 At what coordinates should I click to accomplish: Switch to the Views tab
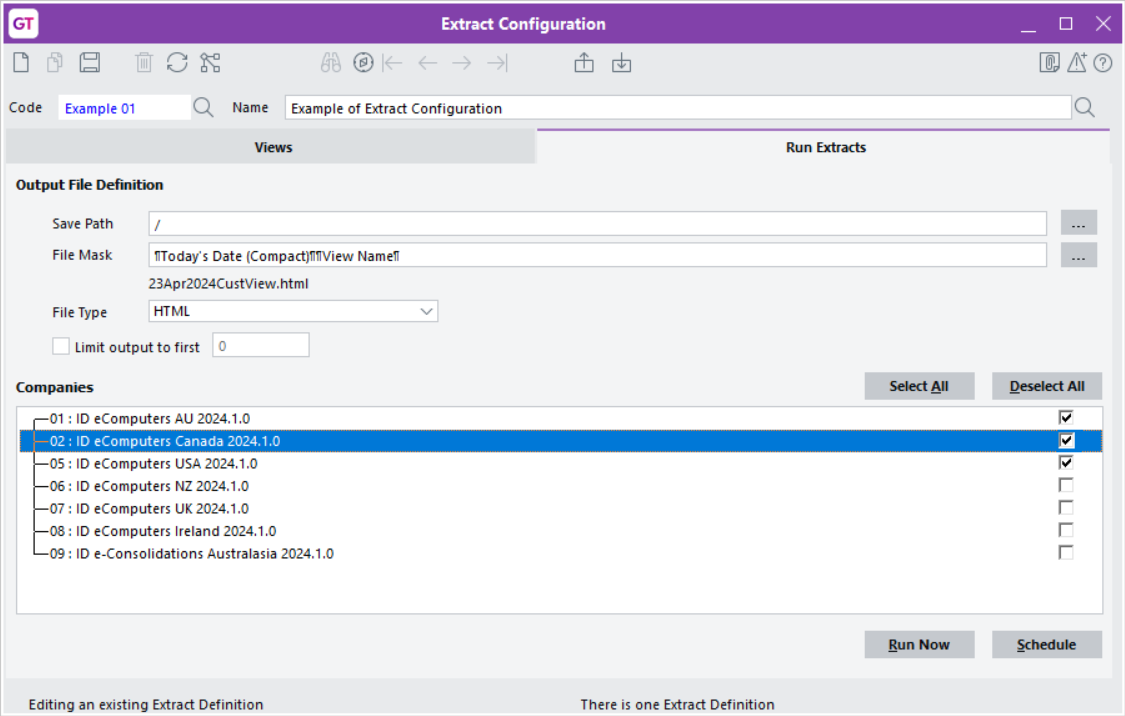[x=272, y=147]
